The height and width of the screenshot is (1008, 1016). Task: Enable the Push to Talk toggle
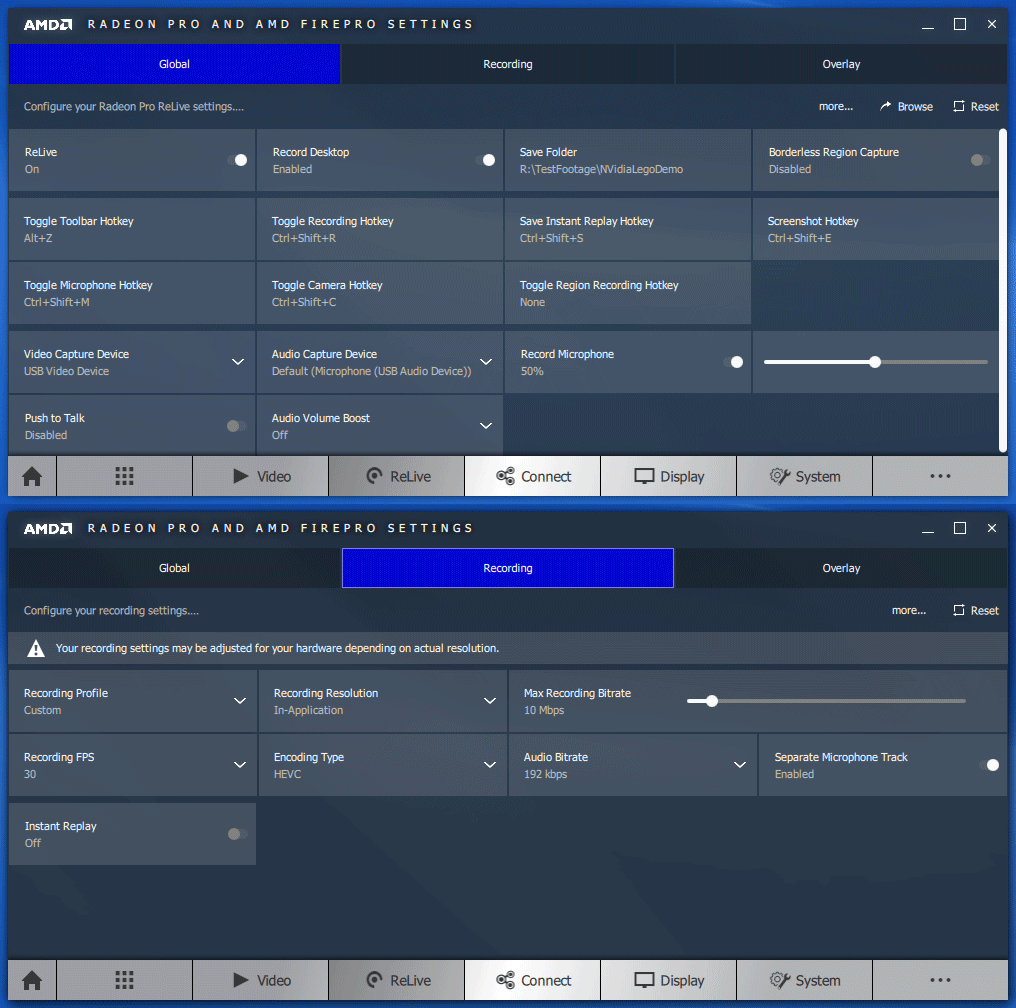click(237, 426)
